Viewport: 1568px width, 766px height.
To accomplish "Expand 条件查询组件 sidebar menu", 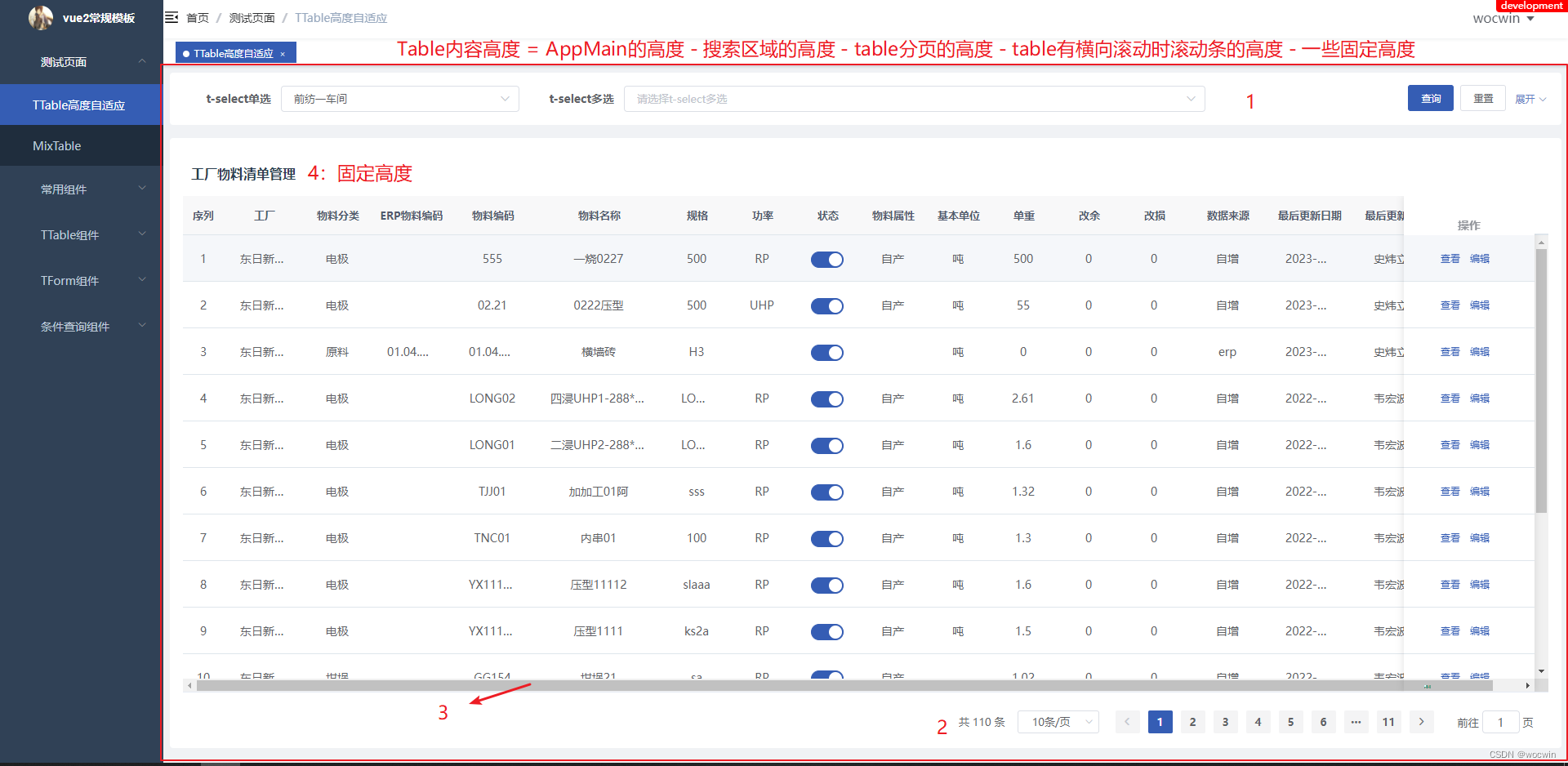I will coord(82,327).
